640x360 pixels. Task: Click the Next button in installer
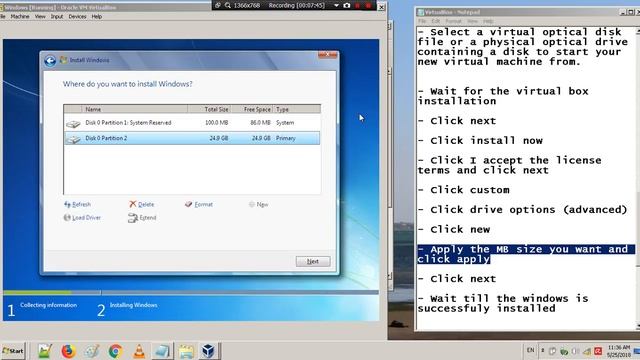click(x=313, y=261)
